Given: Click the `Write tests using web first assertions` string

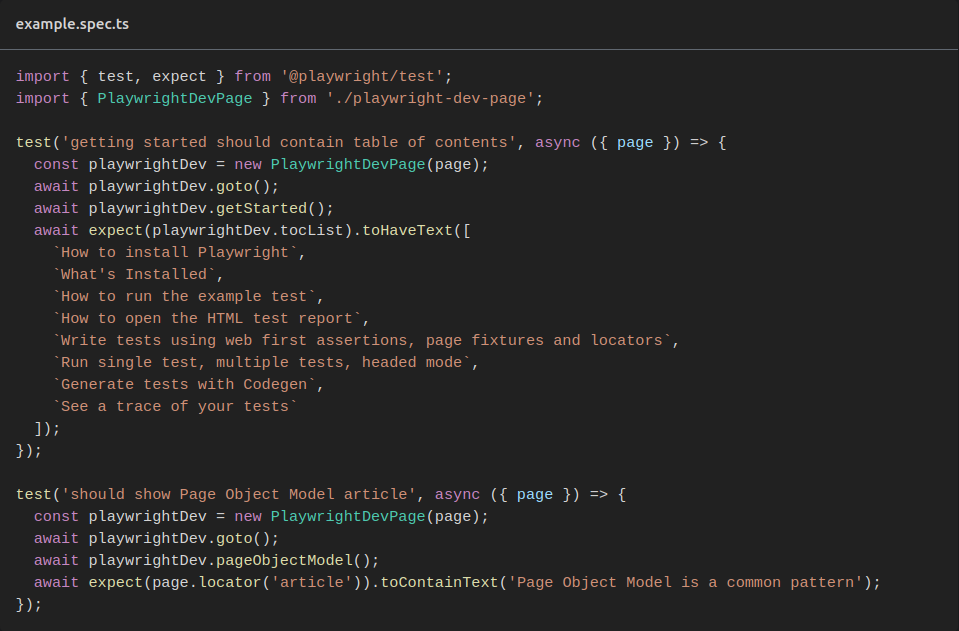Looking at the screenshot, I should tap(361, 341).
